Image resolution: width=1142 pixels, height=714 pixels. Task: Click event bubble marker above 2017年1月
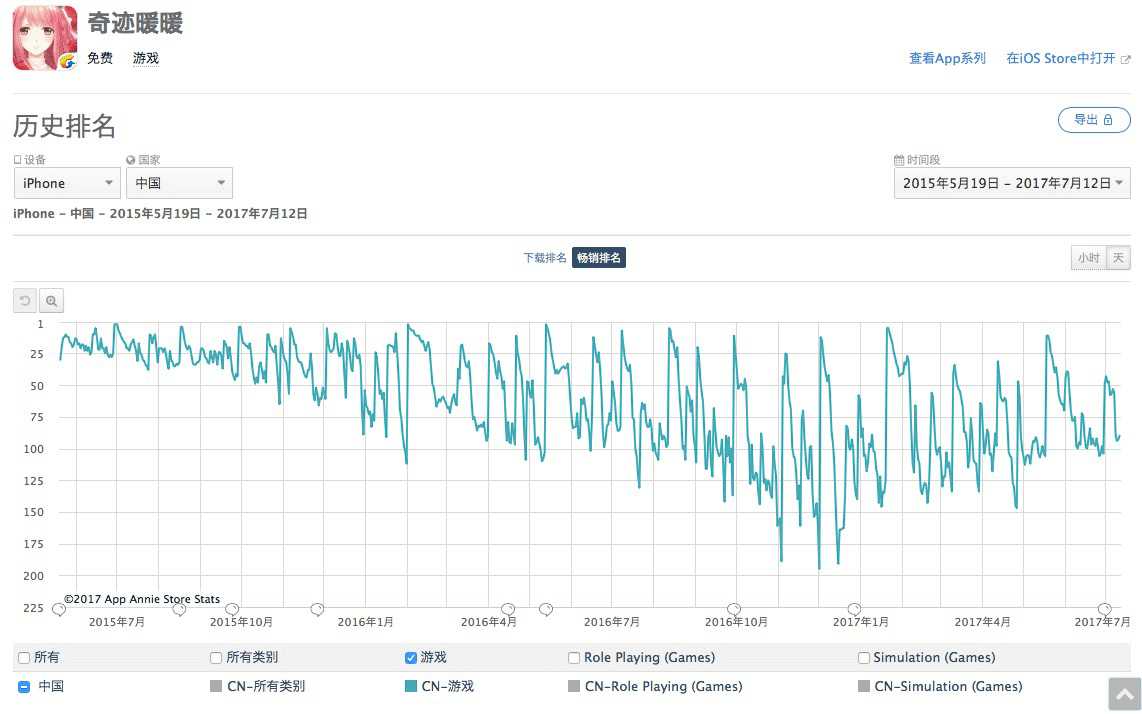point(854,609)
